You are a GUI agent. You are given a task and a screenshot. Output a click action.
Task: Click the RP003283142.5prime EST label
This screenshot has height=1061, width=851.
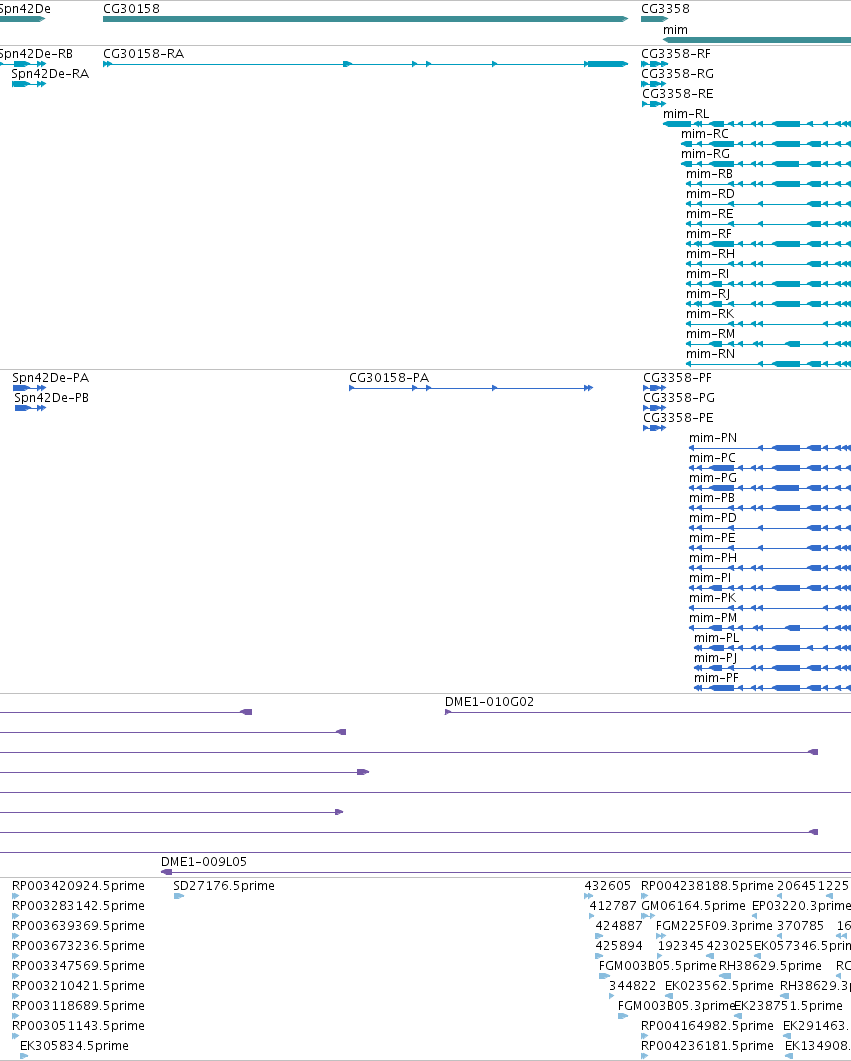click(x=78, y=905)
